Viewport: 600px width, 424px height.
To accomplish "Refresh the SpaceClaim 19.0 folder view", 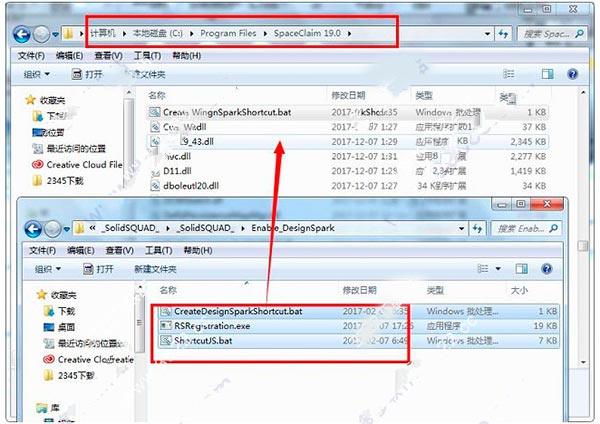I will [x=503, y=34].
